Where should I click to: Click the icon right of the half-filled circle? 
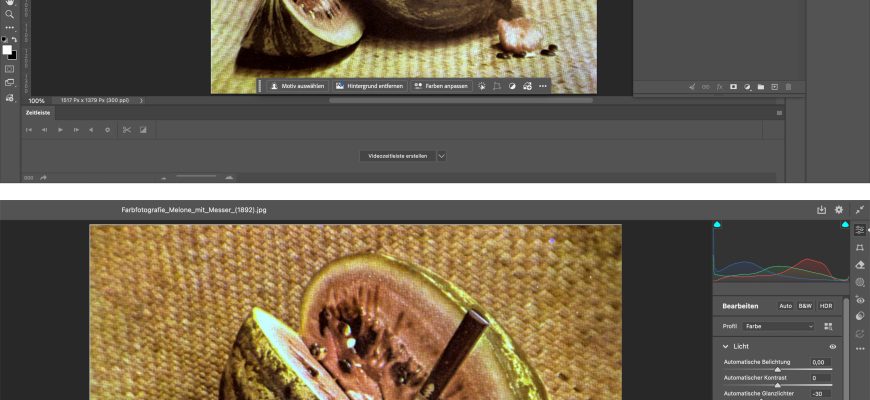pyautogui.click(x=527, y=87)
